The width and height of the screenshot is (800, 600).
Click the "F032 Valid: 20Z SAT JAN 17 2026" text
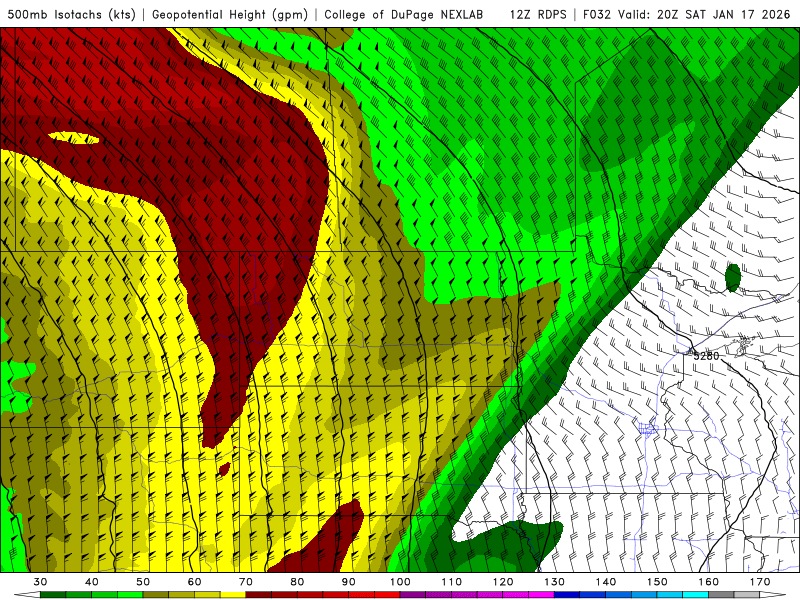pos(686,15)
